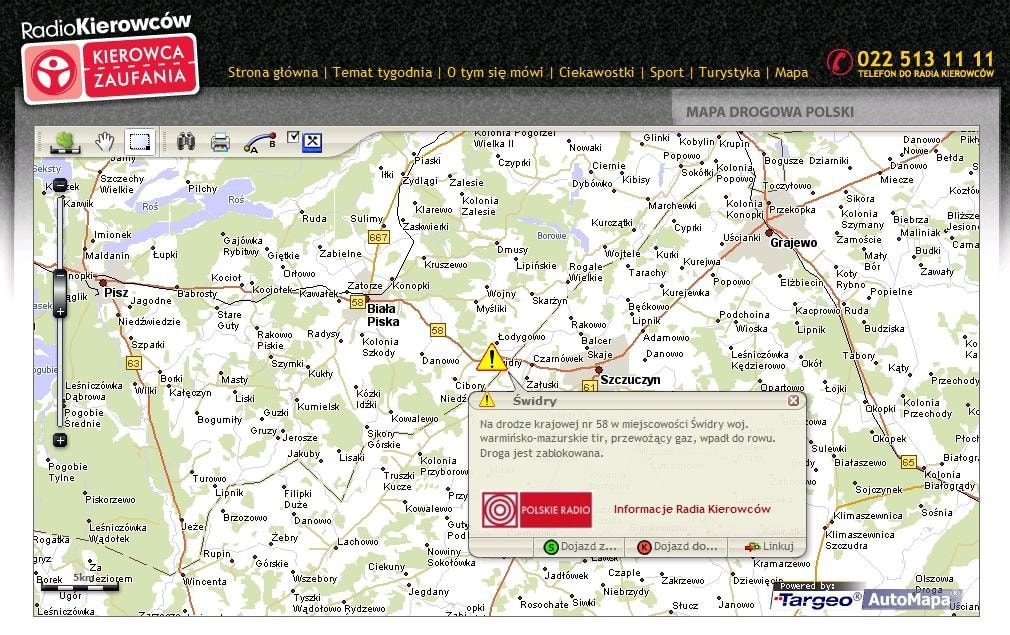1010x635 pixels.
Task: Print the map using printer icon
Action: 220,141
